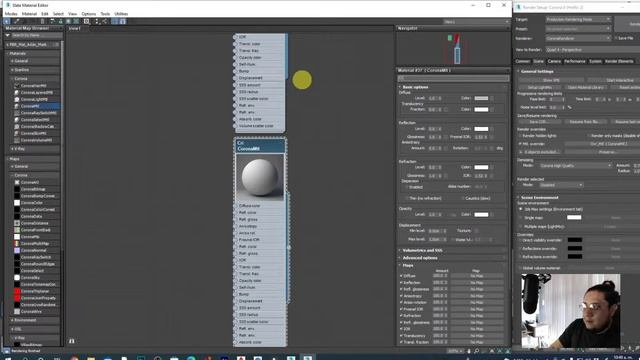Click the binoculars icon in view corner

click(71, 341)
